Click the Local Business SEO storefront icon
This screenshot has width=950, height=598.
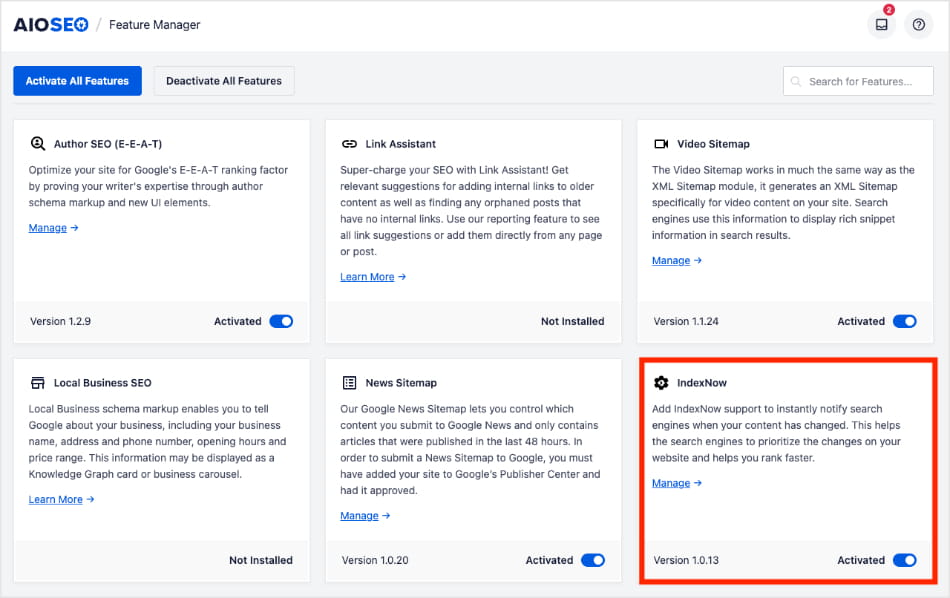coord(38,383)
